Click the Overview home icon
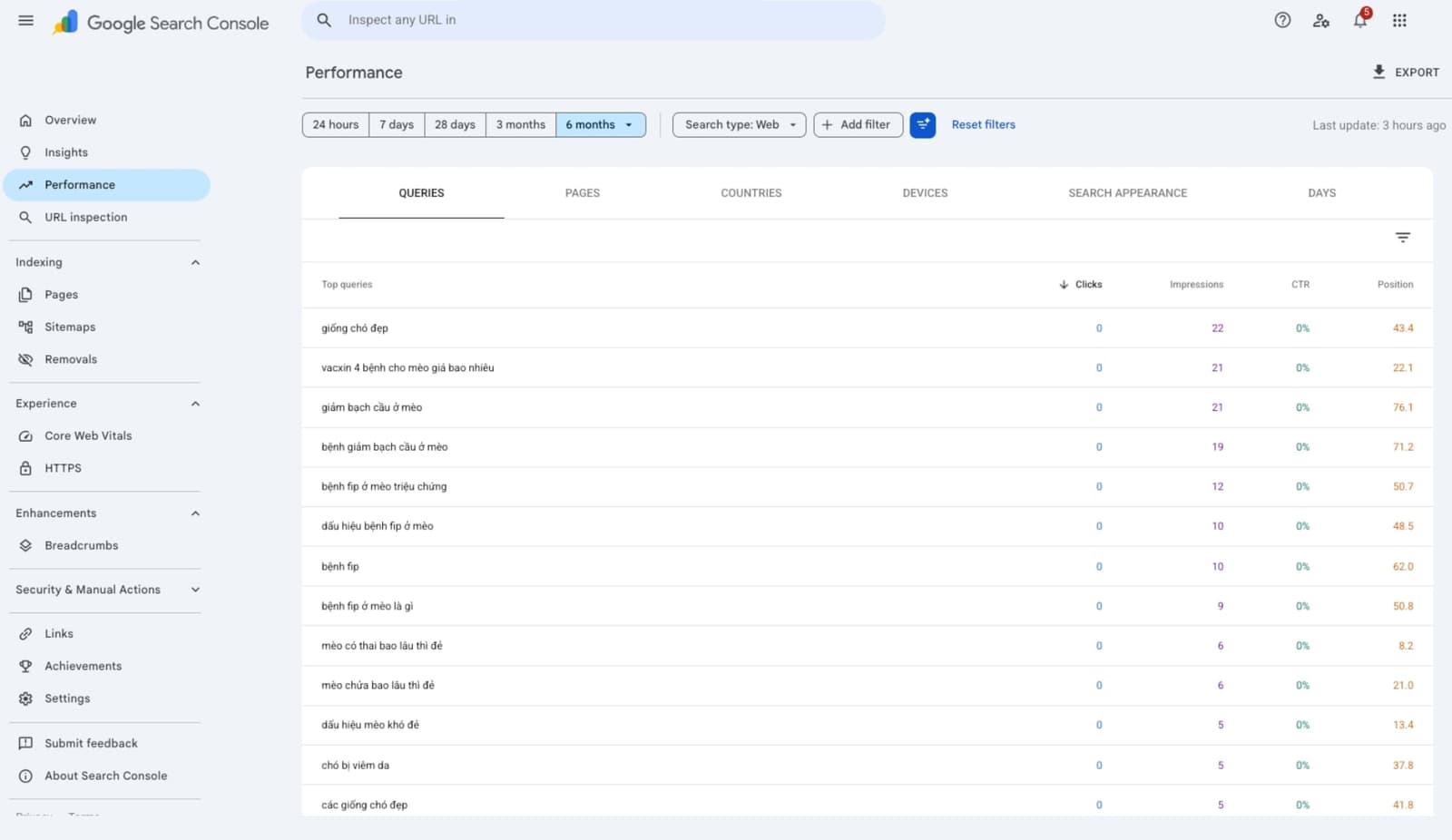This screenshot has height=840, width=1452. pos(25,120)
